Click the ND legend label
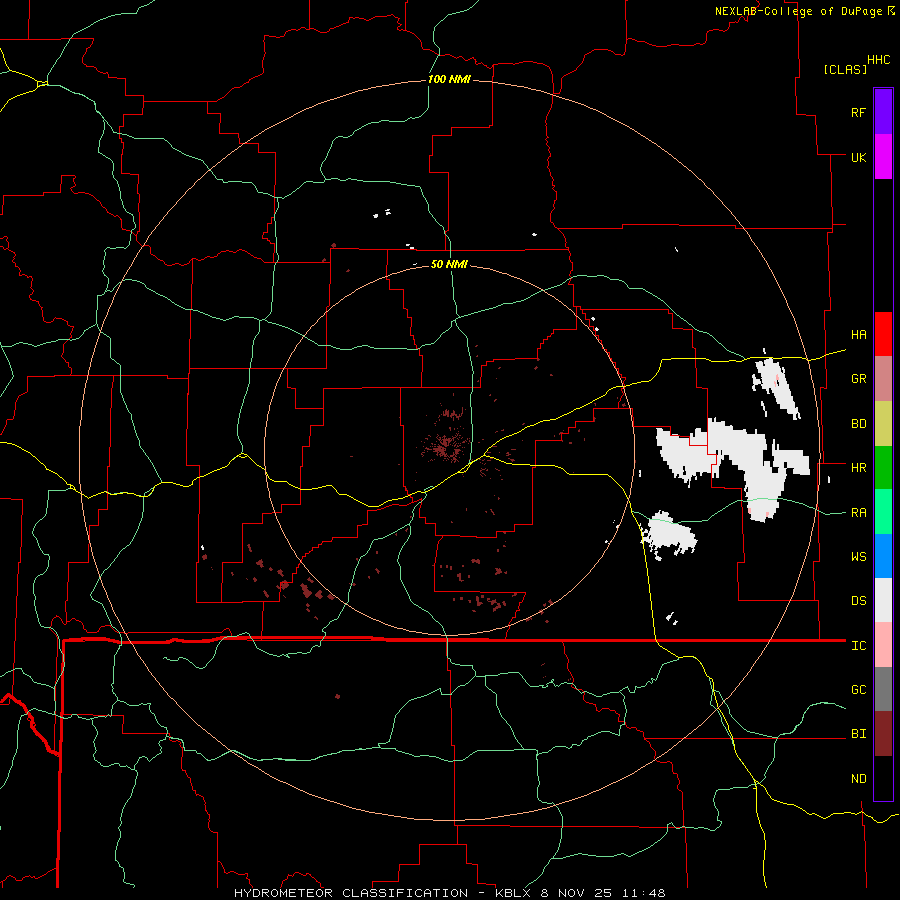The image size is (900, 900). 859,779
